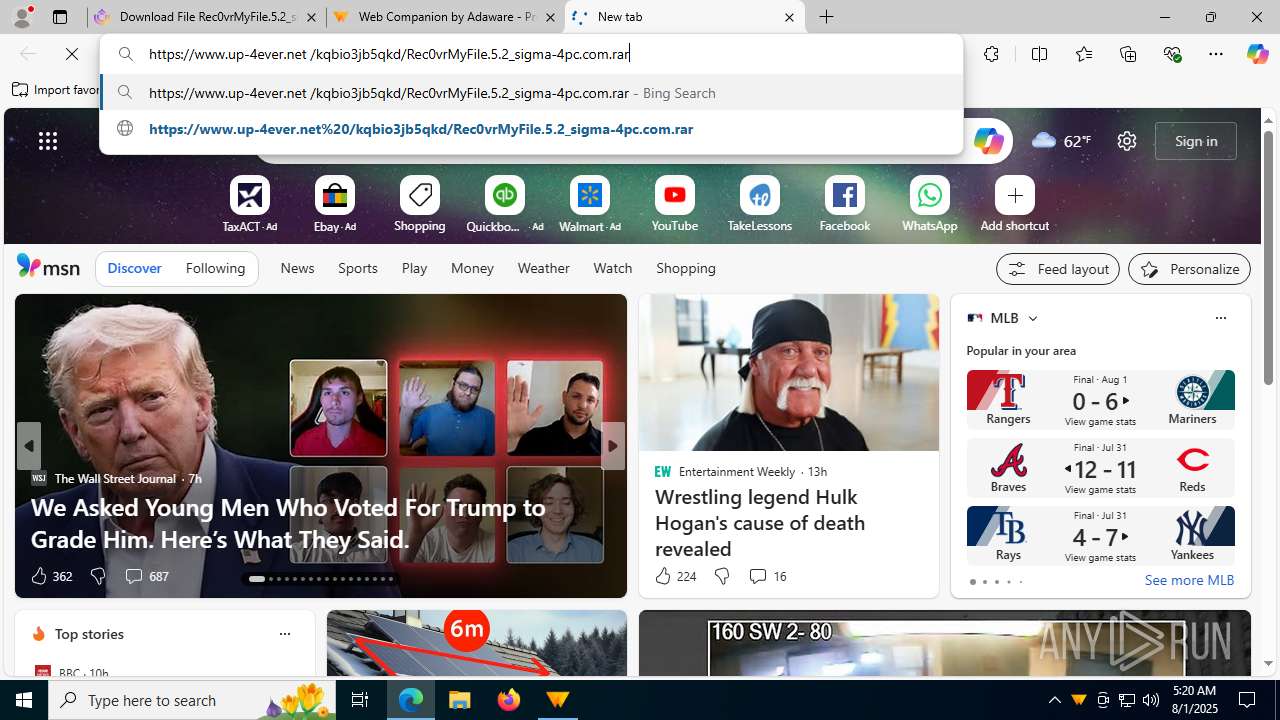
Task: Open the Windows notification center
Action: (1248, 700)
